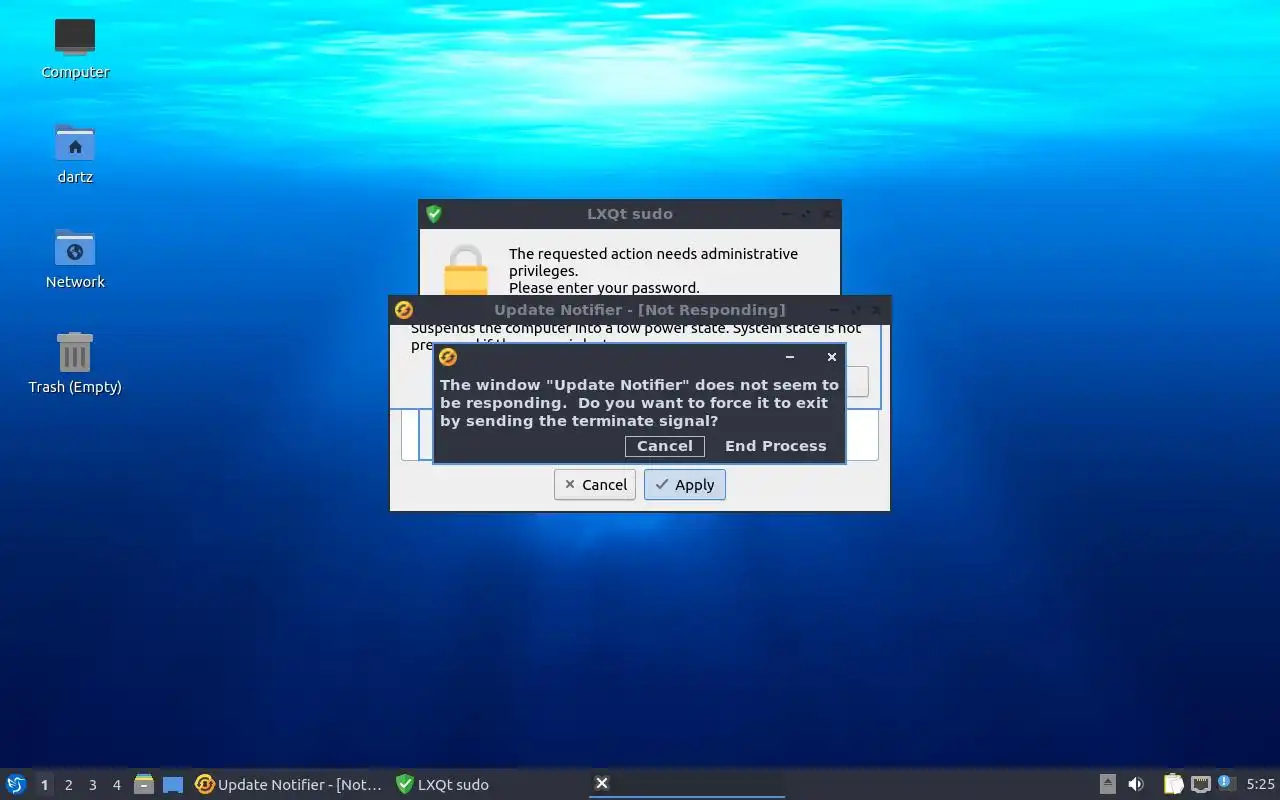Launch the file manager from the panel
Screen dimensions: 1280x800
click(x=144, y=785)
